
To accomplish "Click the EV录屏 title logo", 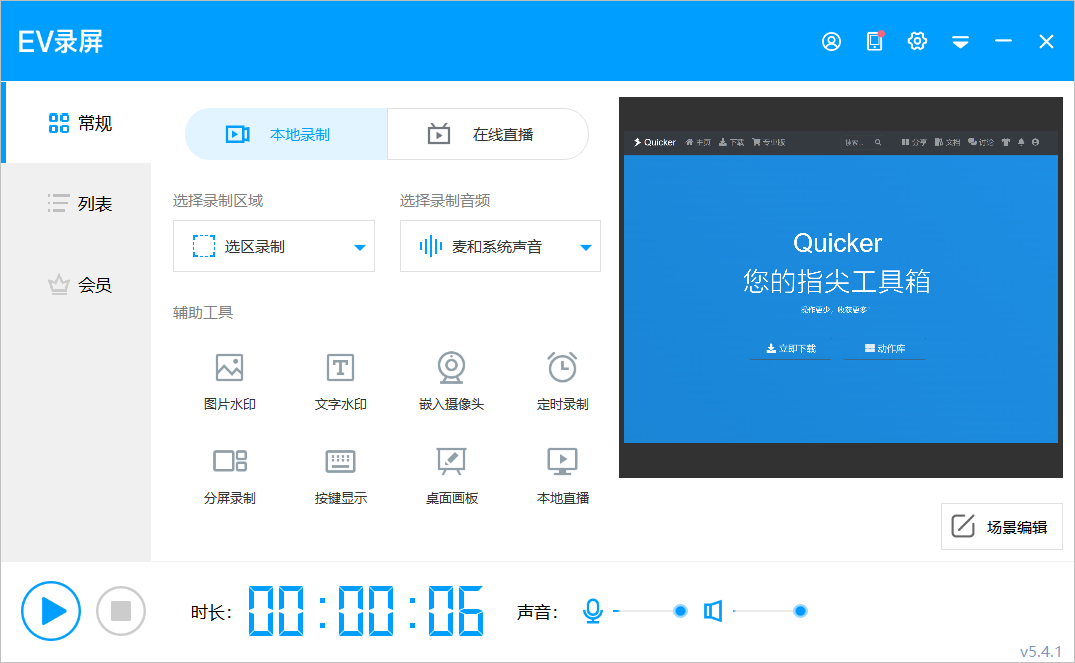I will (60, 42).
